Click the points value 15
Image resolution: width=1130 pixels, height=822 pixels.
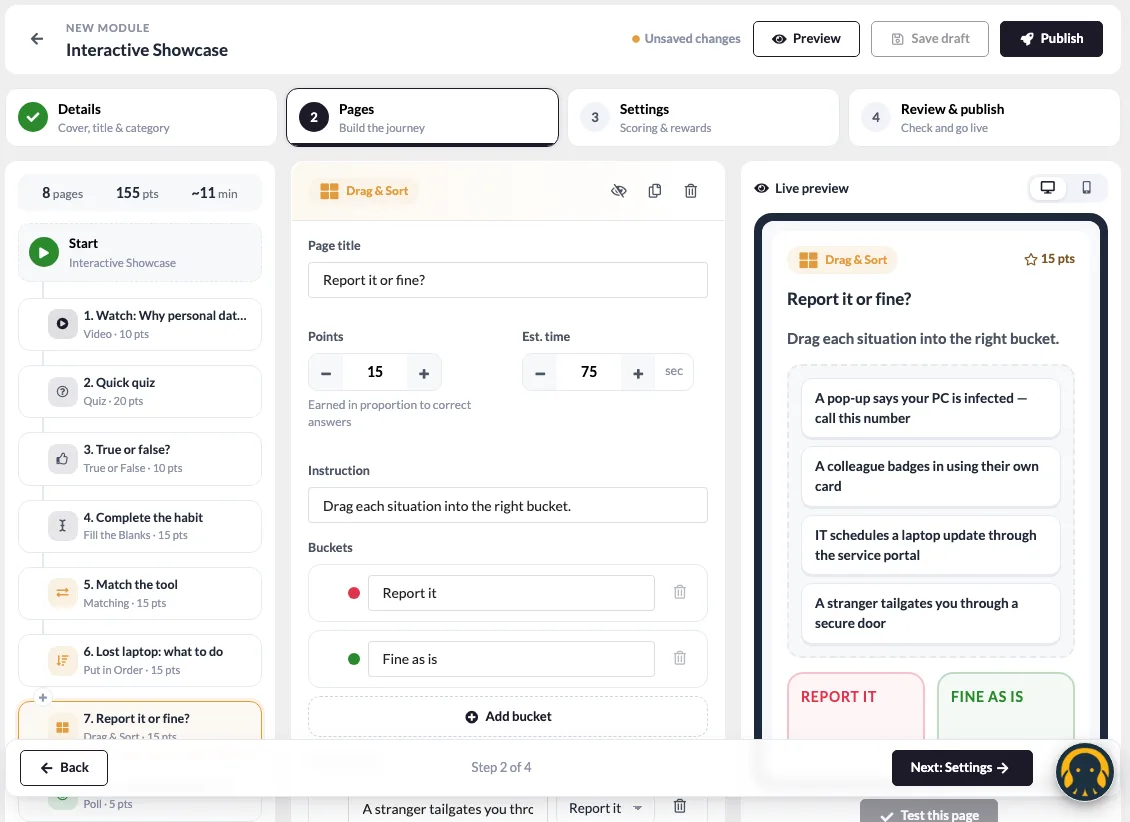tap(375, 372)
